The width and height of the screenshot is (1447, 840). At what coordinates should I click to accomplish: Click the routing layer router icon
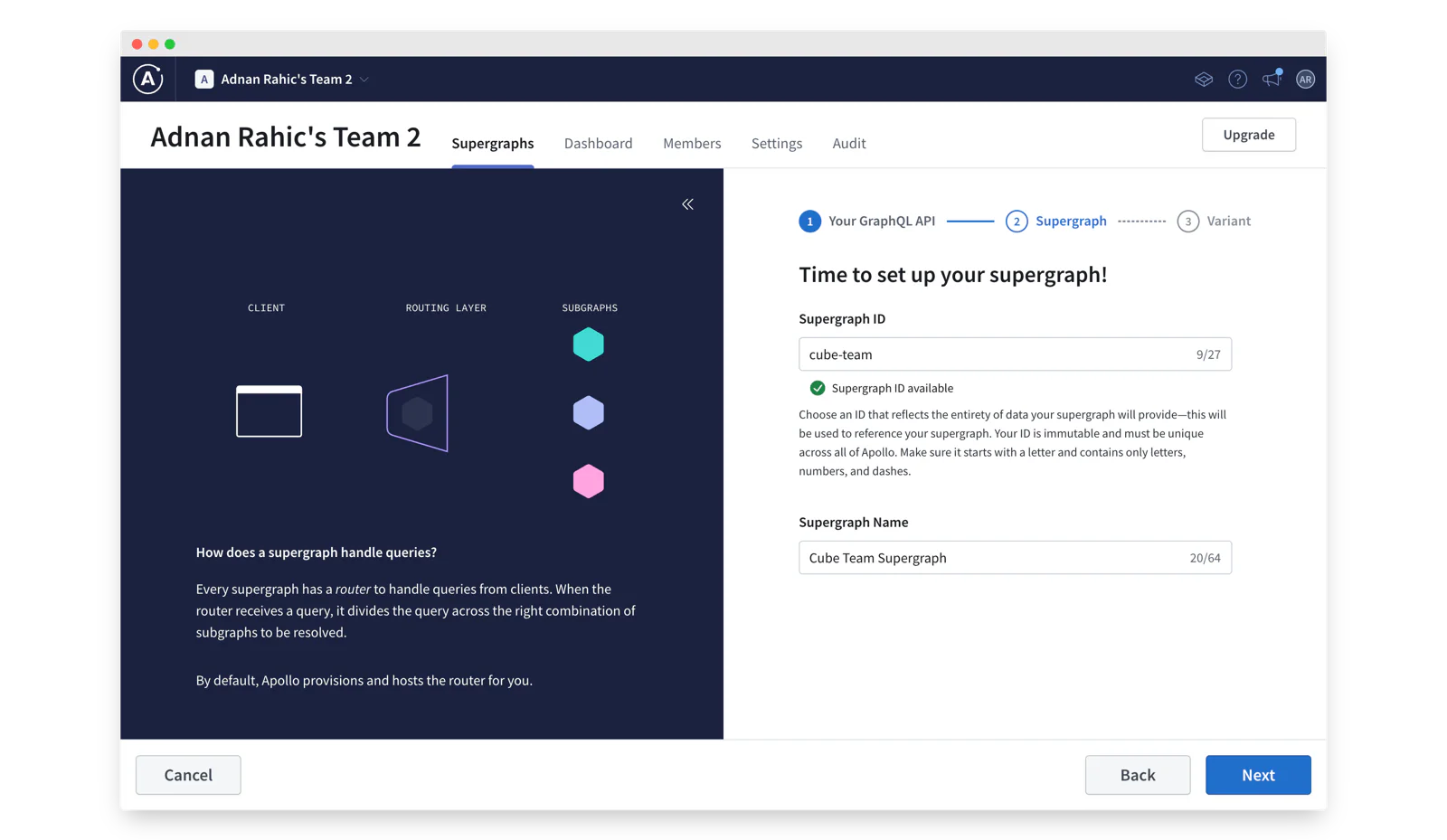[x=418, y=413]
